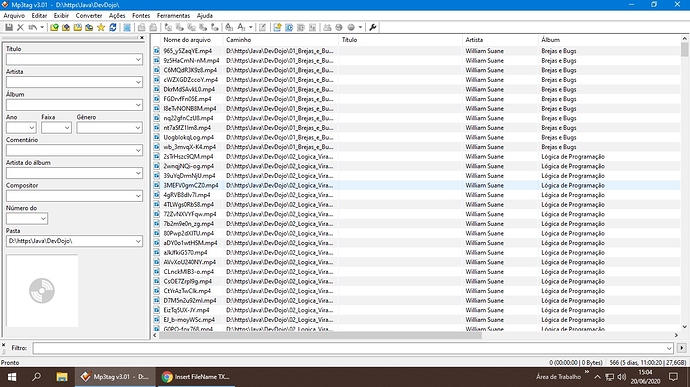Expand the Artista field dropdown
Viewport: 690px width, 387px height.
point(138,82)
